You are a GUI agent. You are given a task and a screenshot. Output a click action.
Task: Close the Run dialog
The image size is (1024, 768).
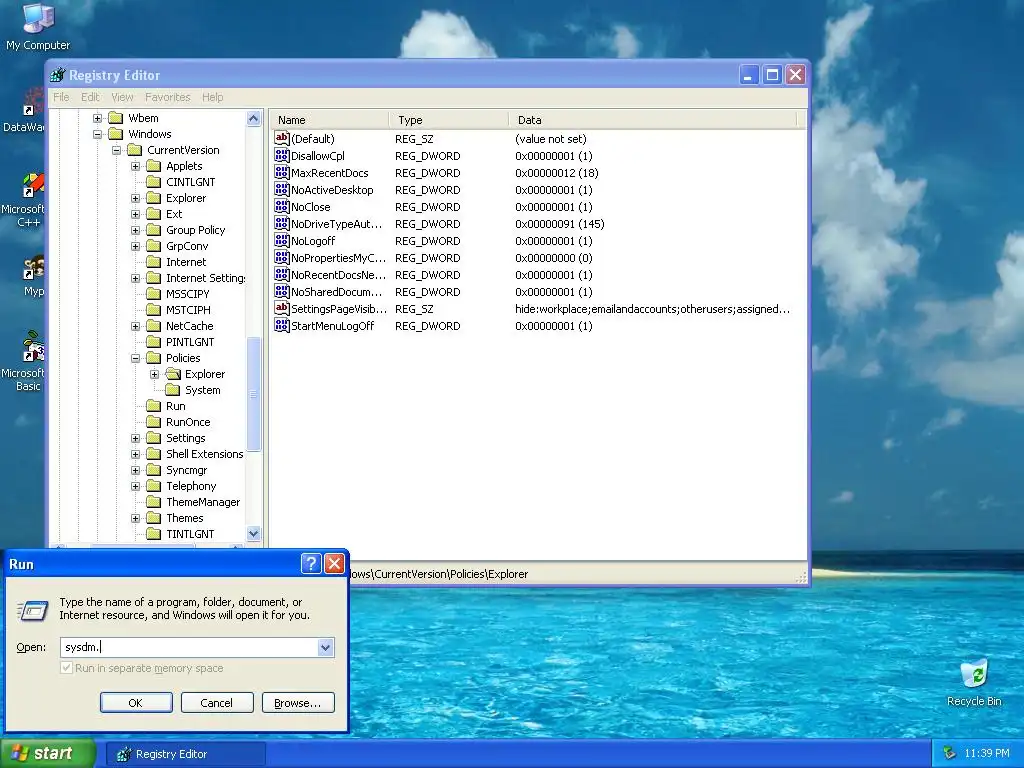[x=334, y=563]
